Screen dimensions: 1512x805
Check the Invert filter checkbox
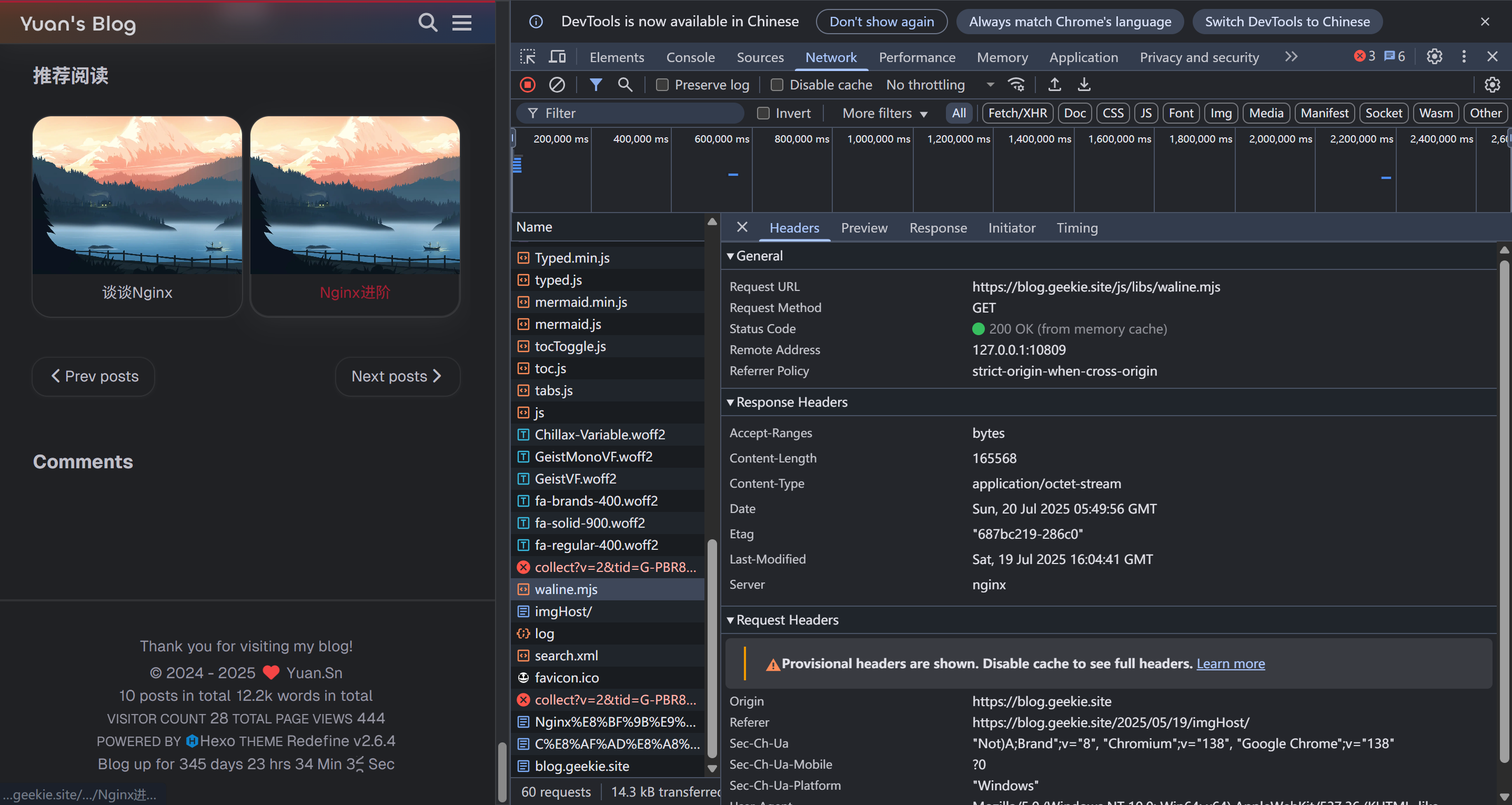tap(763, 113)
